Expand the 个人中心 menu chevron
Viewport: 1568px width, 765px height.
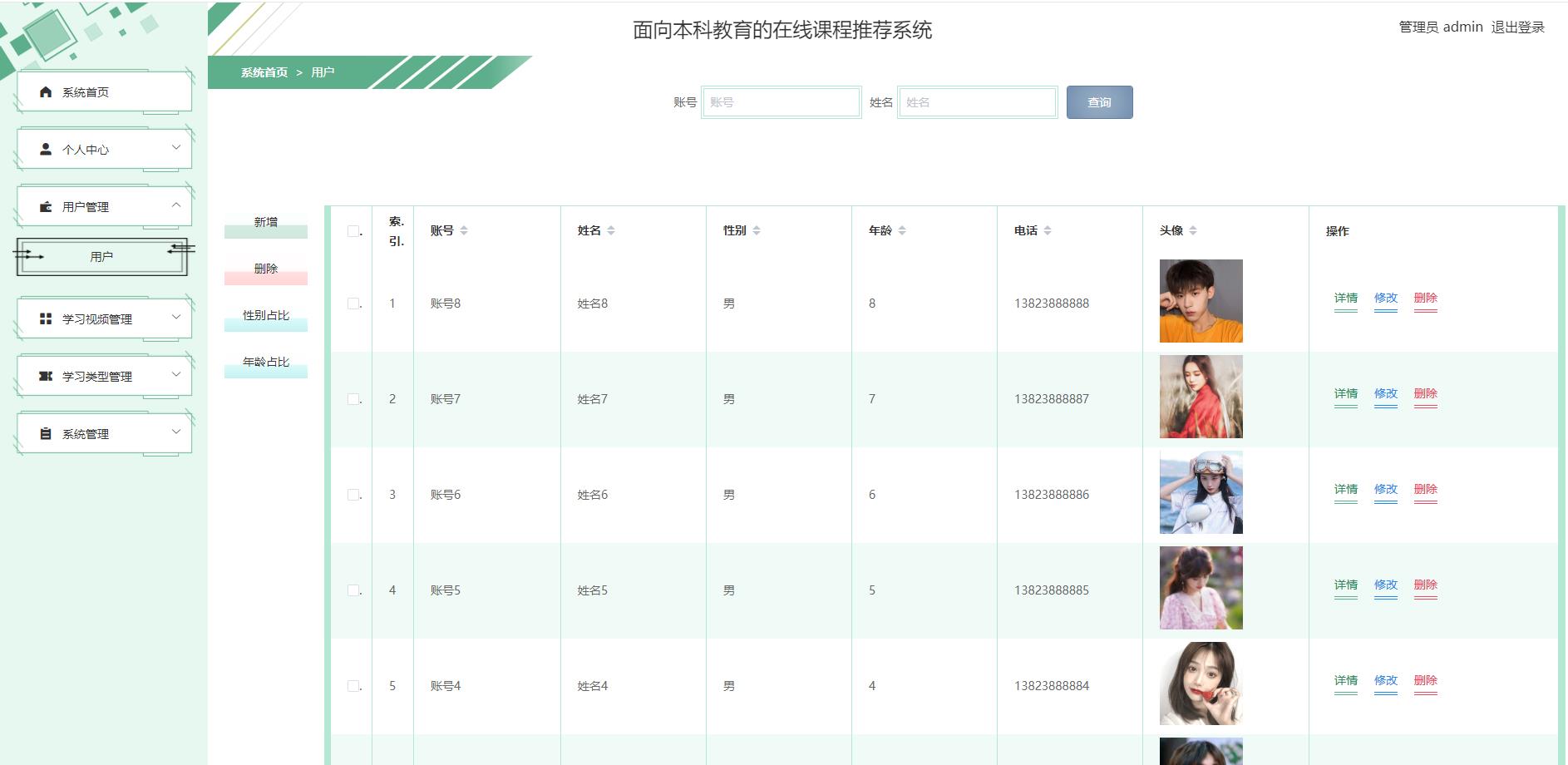[176, 147]
